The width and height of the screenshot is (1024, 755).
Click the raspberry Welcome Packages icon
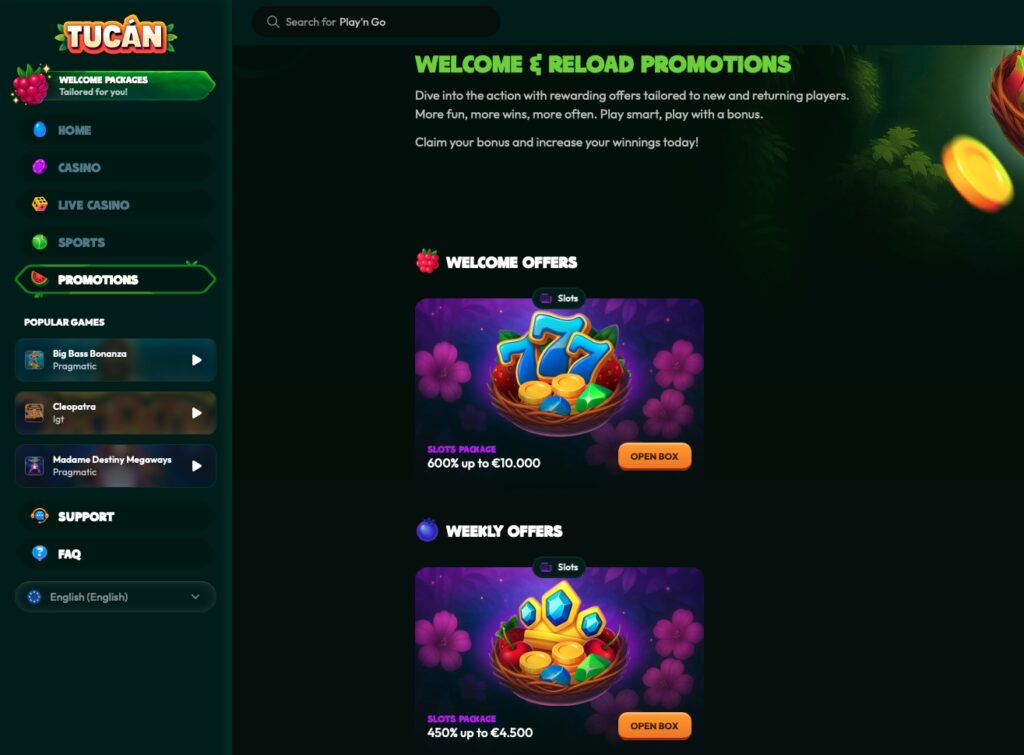click(30, 85)
